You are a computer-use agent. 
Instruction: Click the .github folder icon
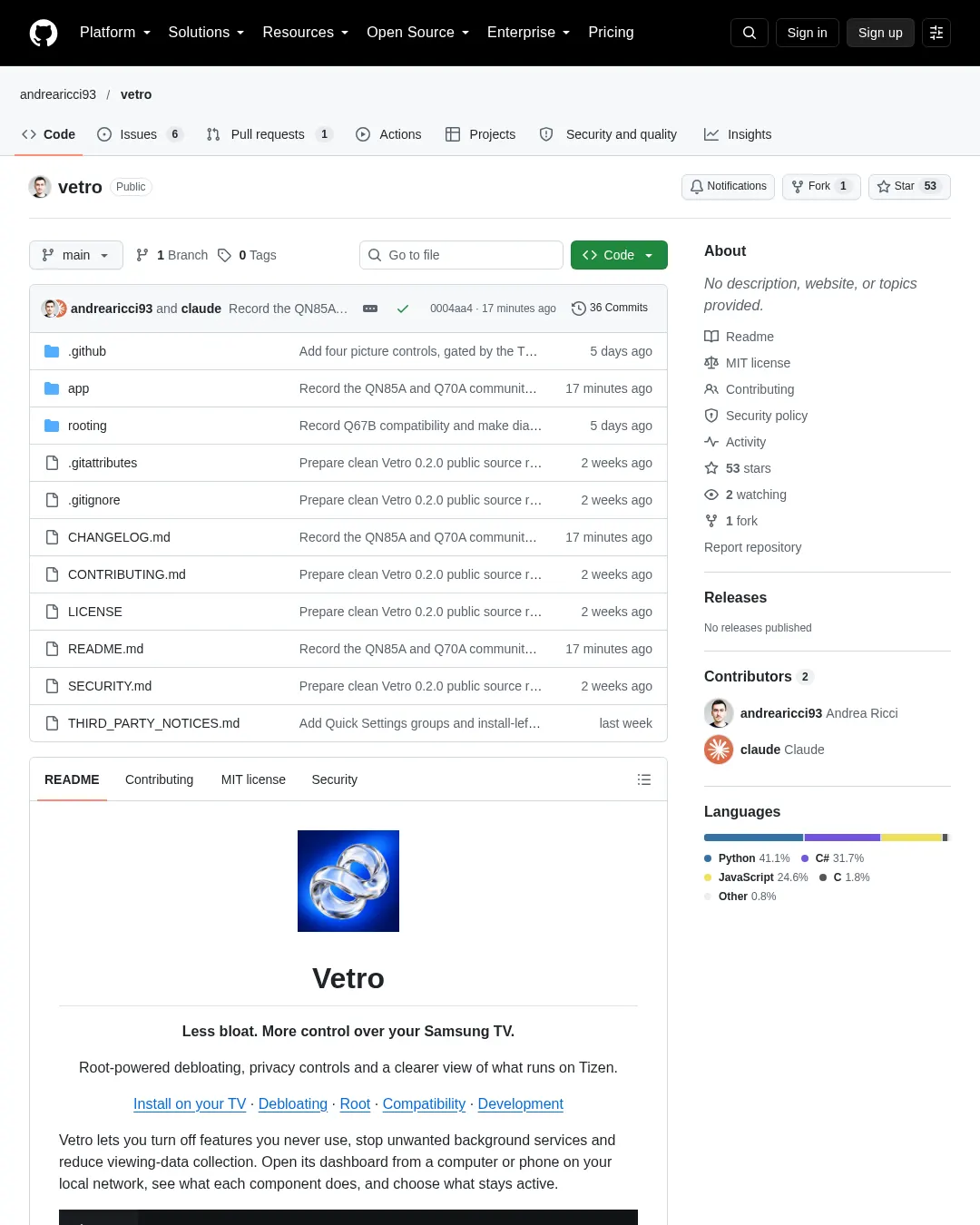(x=52, y=351)
